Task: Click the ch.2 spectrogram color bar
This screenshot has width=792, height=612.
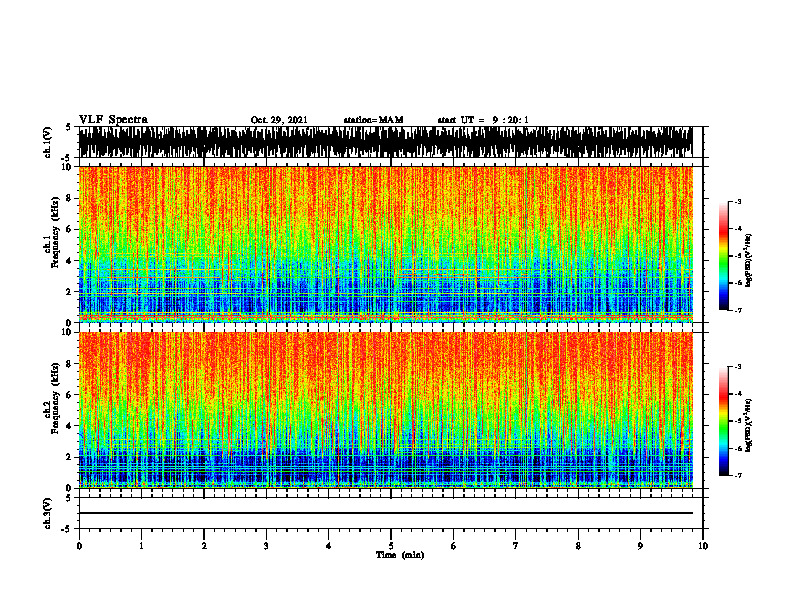Action: tap(723, 421)
